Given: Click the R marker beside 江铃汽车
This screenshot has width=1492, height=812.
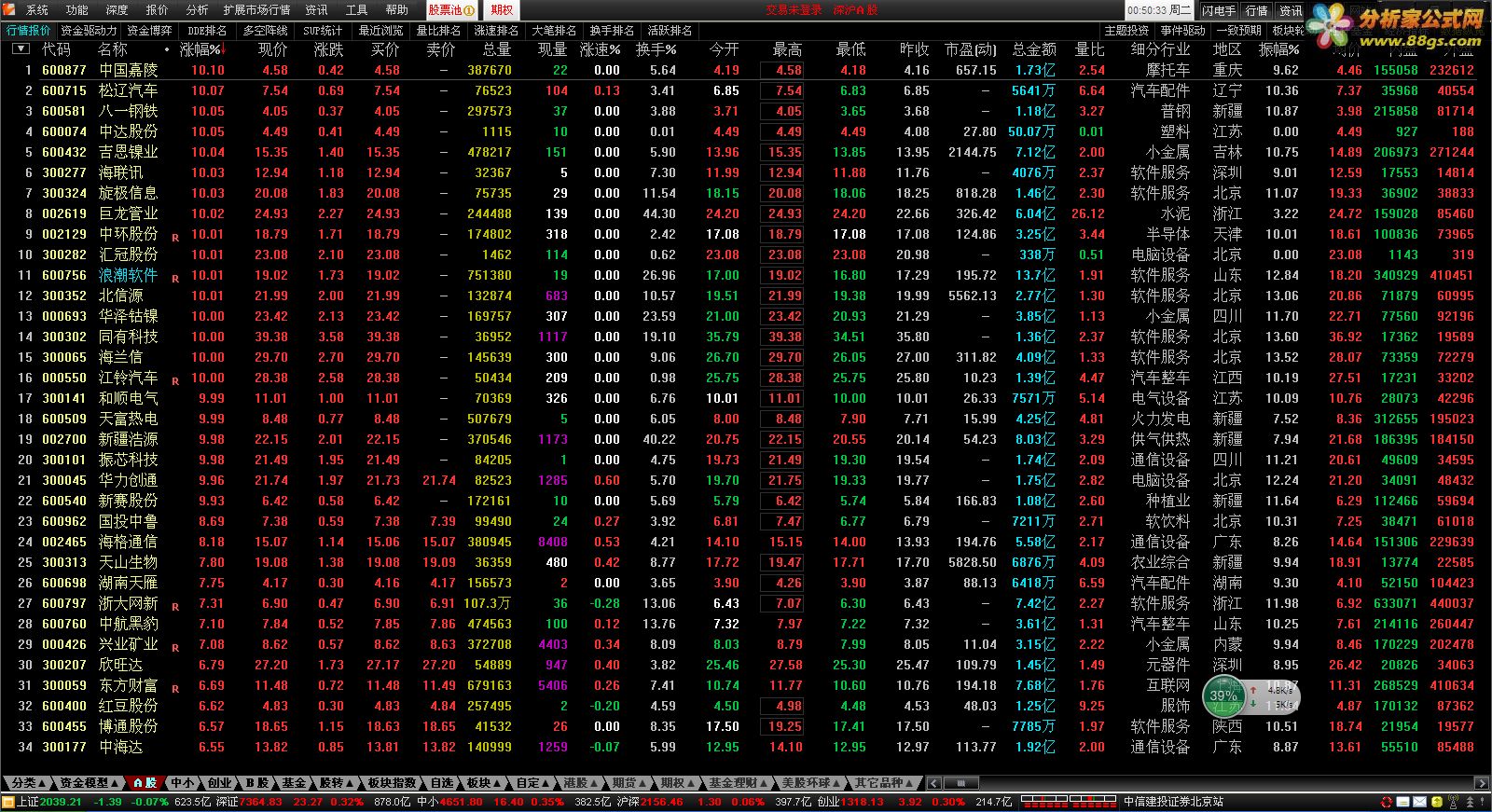Looking at the screenshot, I should tap(174, 382).
